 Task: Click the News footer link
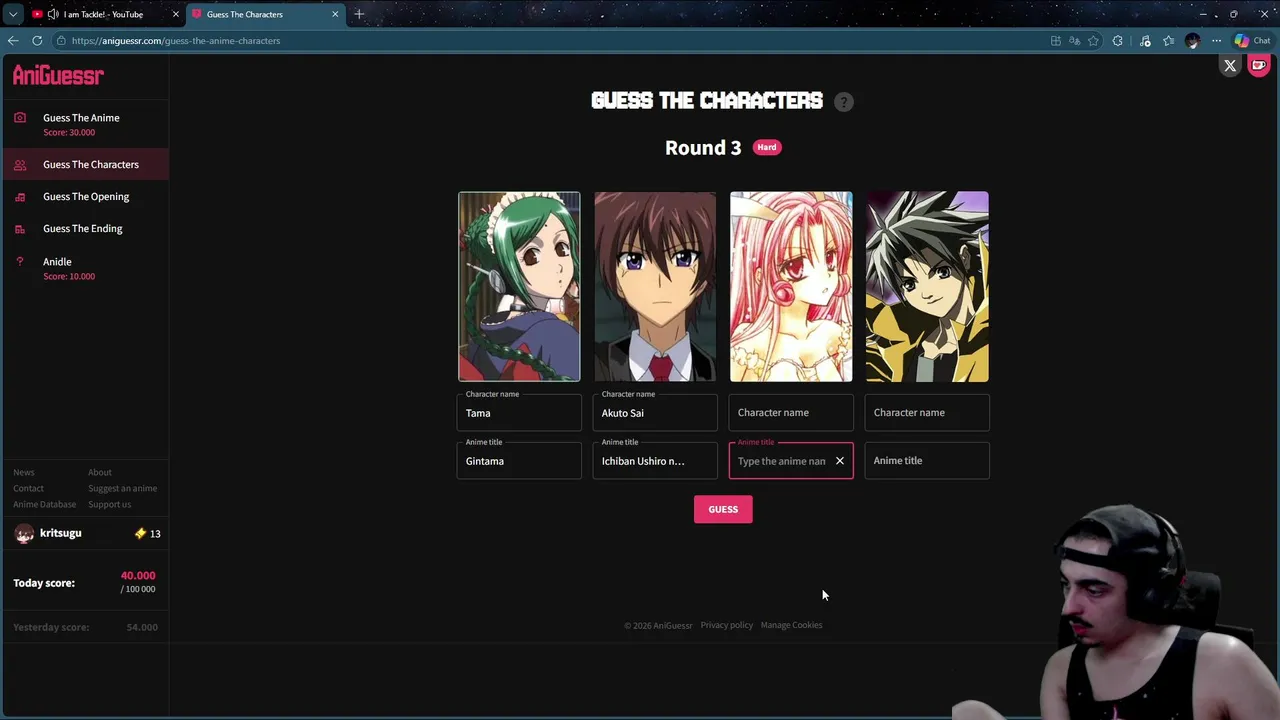pos(24,473)
